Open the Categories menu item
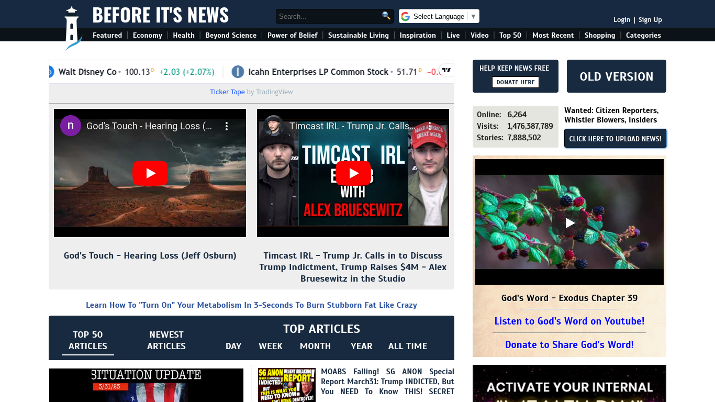Image resolution: width=715 pixels, height=402 pixels. (x=643, y=35)
